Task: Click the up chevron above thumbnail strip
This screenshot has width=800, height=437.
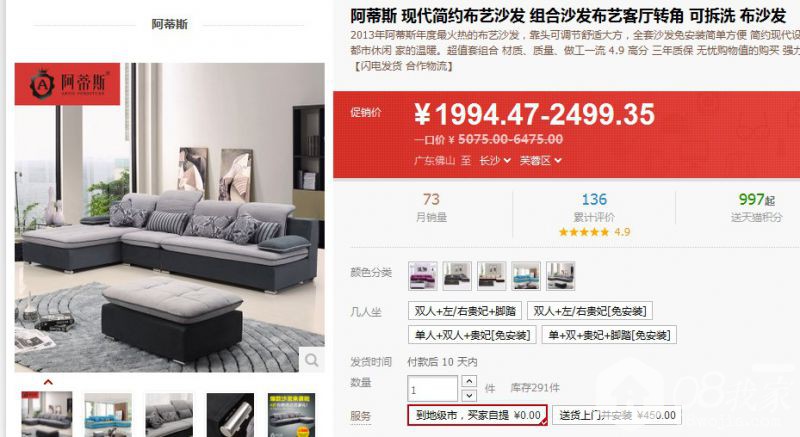Action: click(x=48, y=382)
